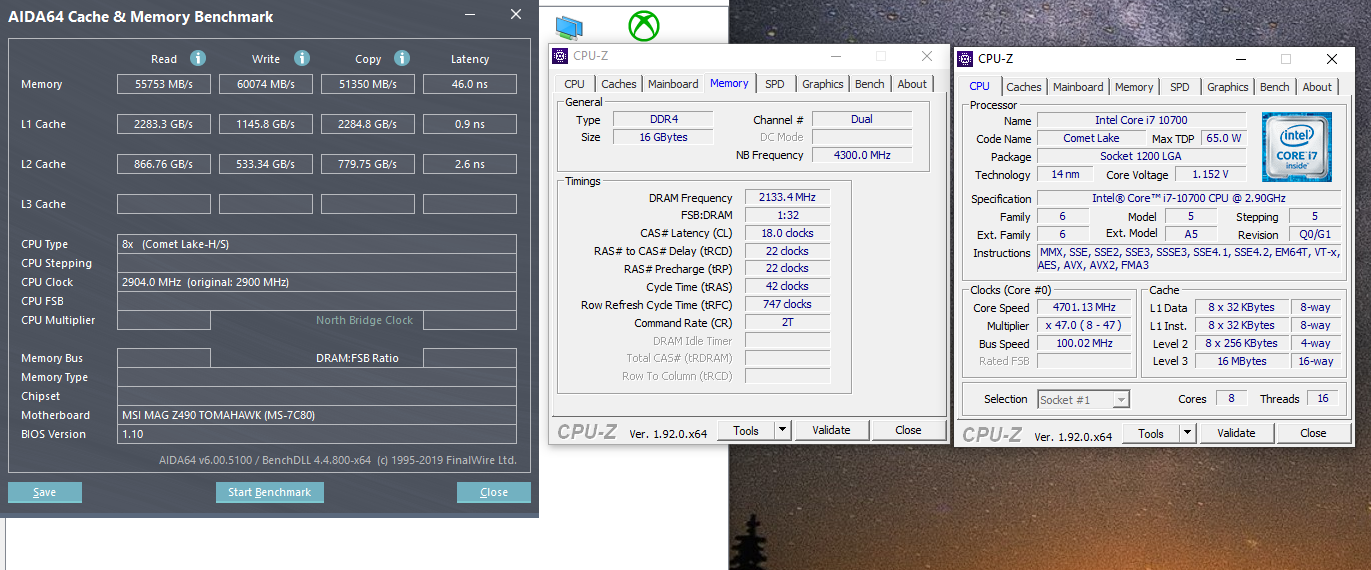The height and width of the screenshot is (570, 1371).
Task: Select Graphics tab in right CPU-Z window
Action: [x=1228, y=87]
